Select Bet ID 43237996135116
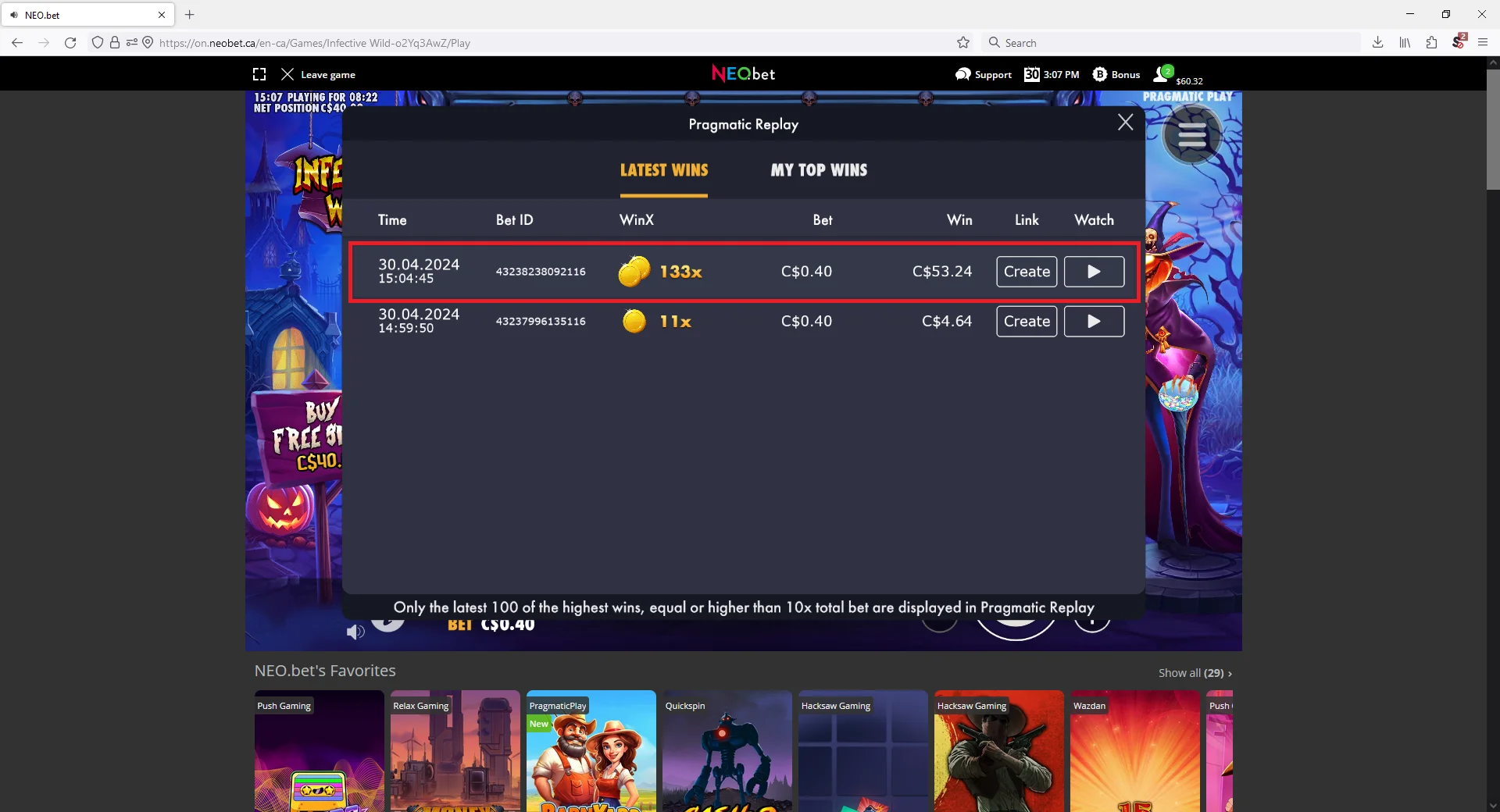The width and height of the screenshot is (1500, 812). coord(541,322)
